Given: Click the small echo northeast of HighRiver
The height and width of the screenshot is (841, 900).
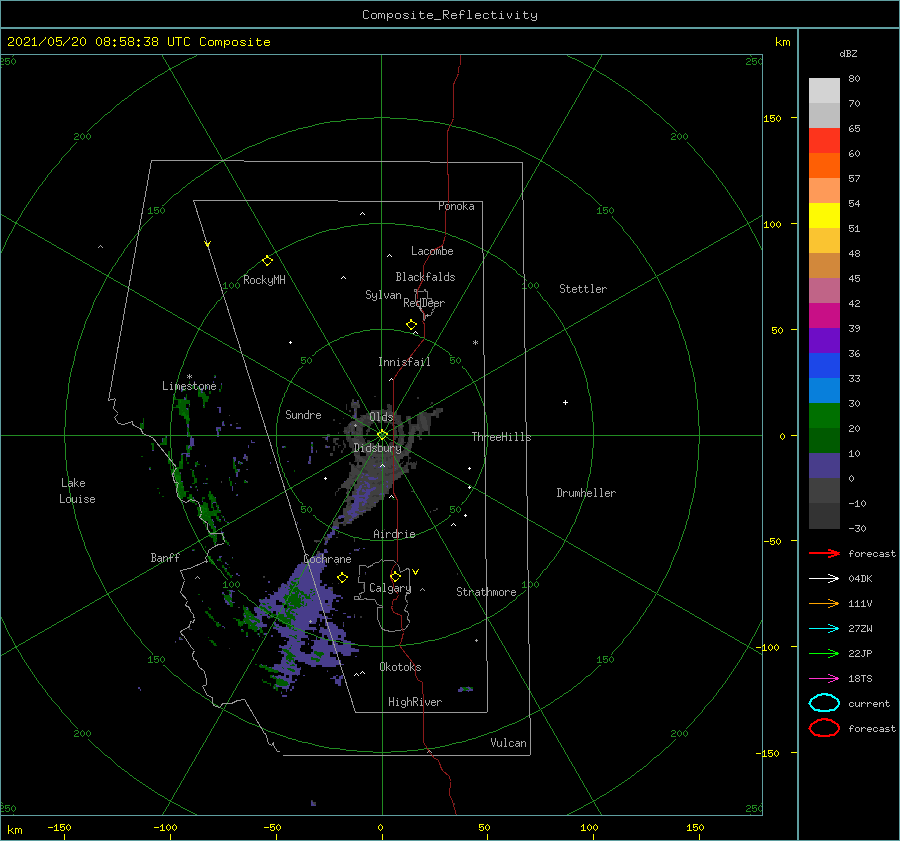Looking at the screenshot, I should [465, 689].
